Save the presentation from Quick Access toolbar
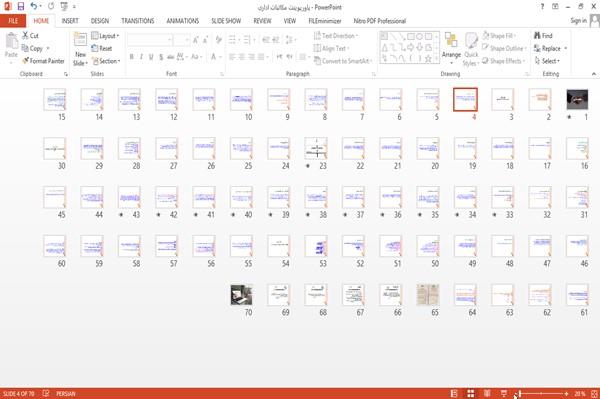 tap(21, 7)
